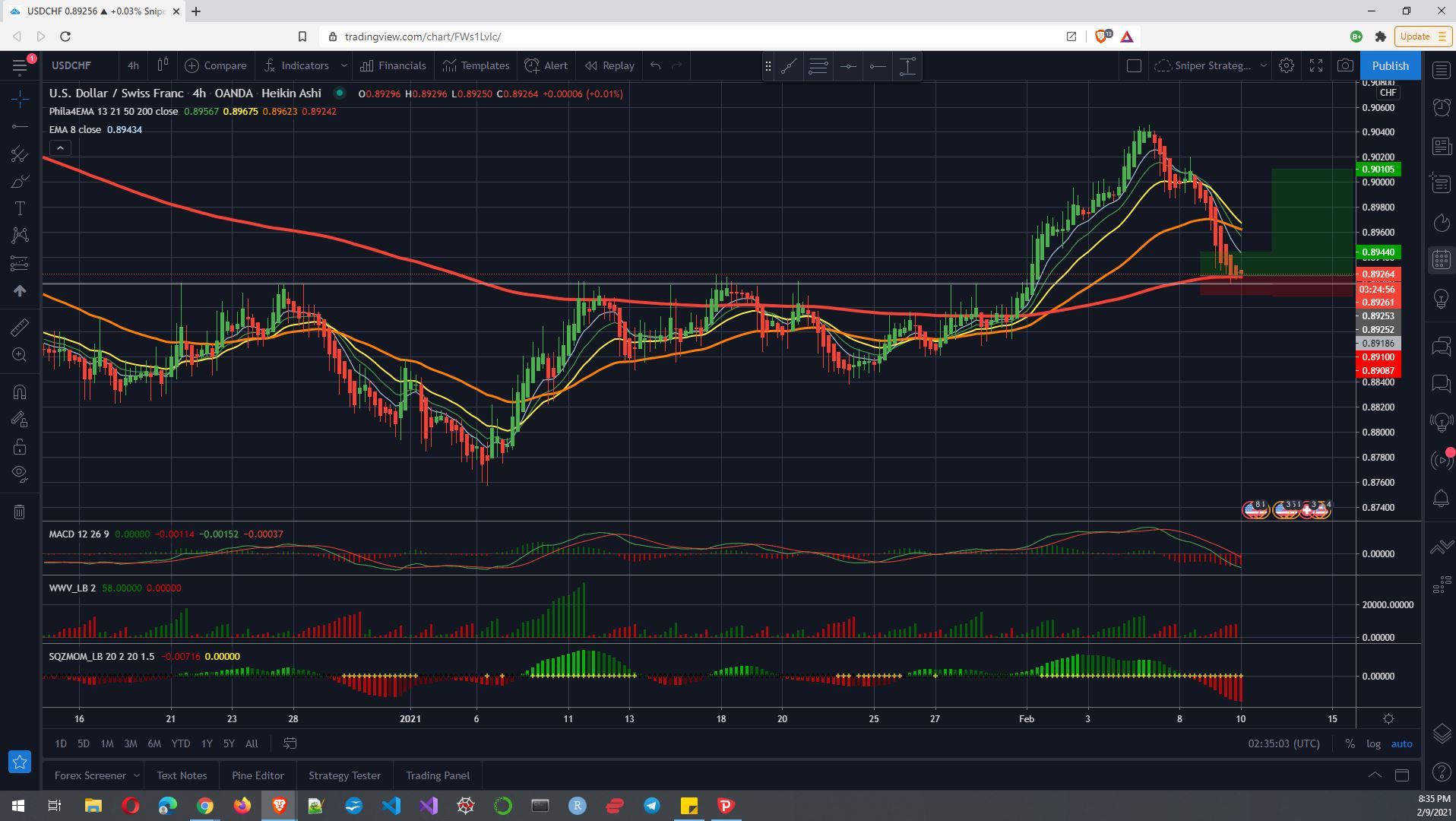Open the help center question icon
This screenshot has width=1456, height=821.
point(1442,772)
